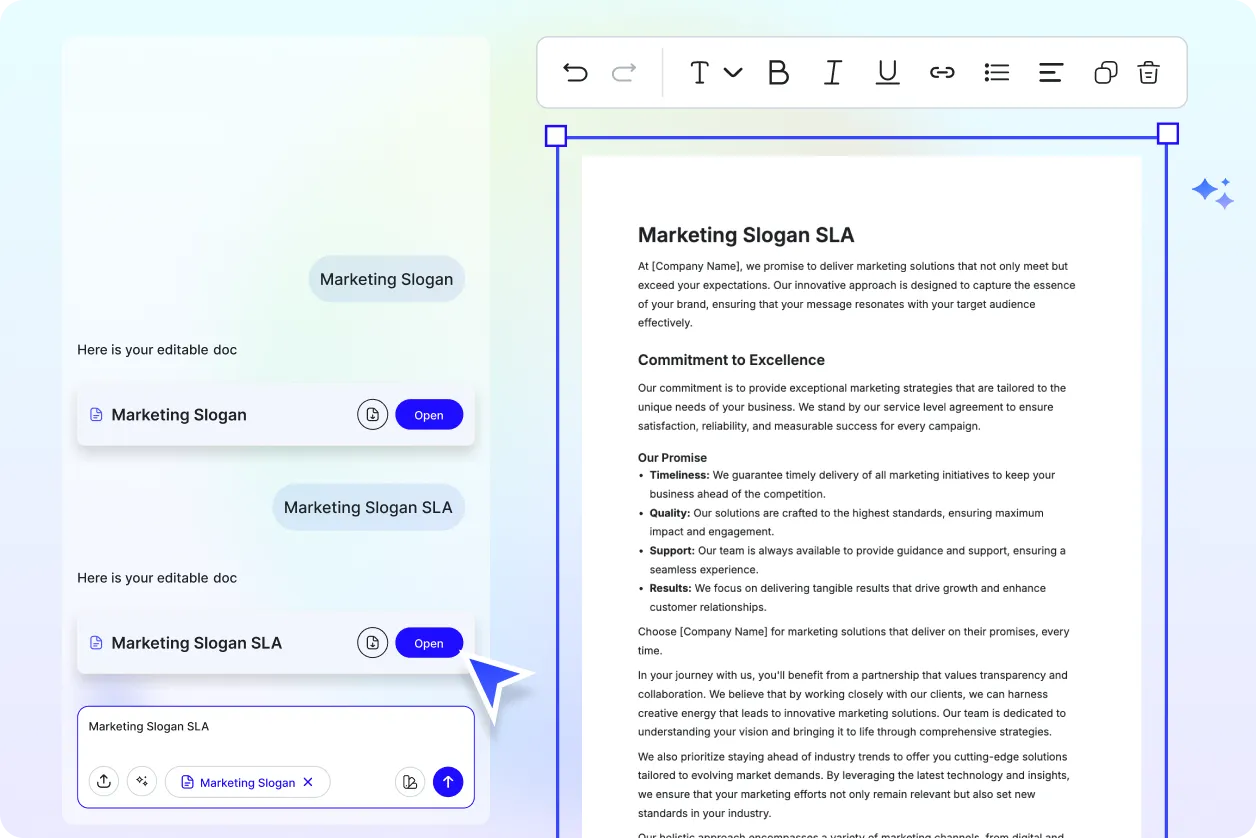This screenshot has height=838, width=1256.
Task: Remove the Marketing Slogan attachment chip
Action: coord(310,782)
